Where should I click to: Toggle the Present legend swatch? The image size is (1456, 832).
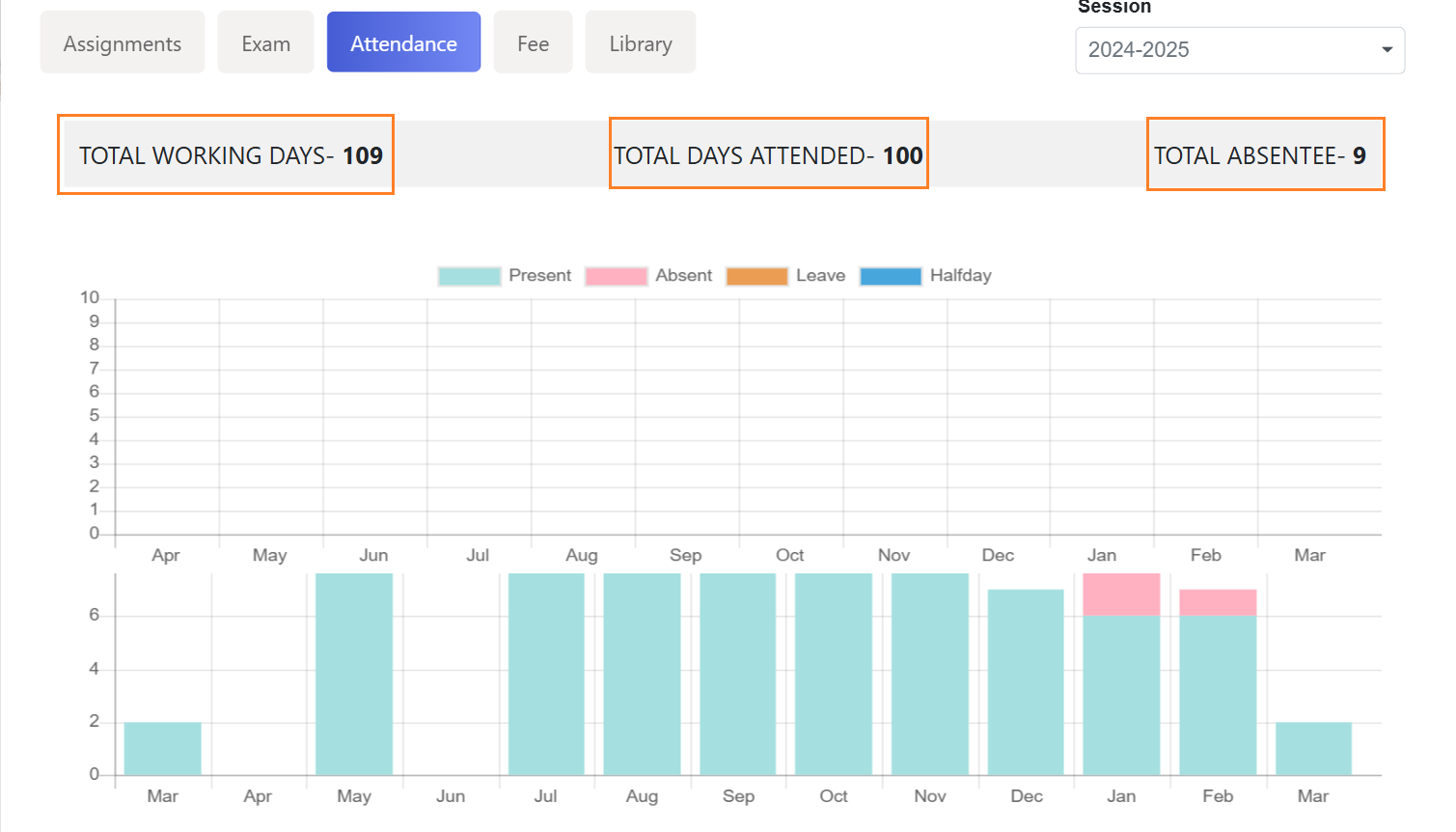point(469,276)
